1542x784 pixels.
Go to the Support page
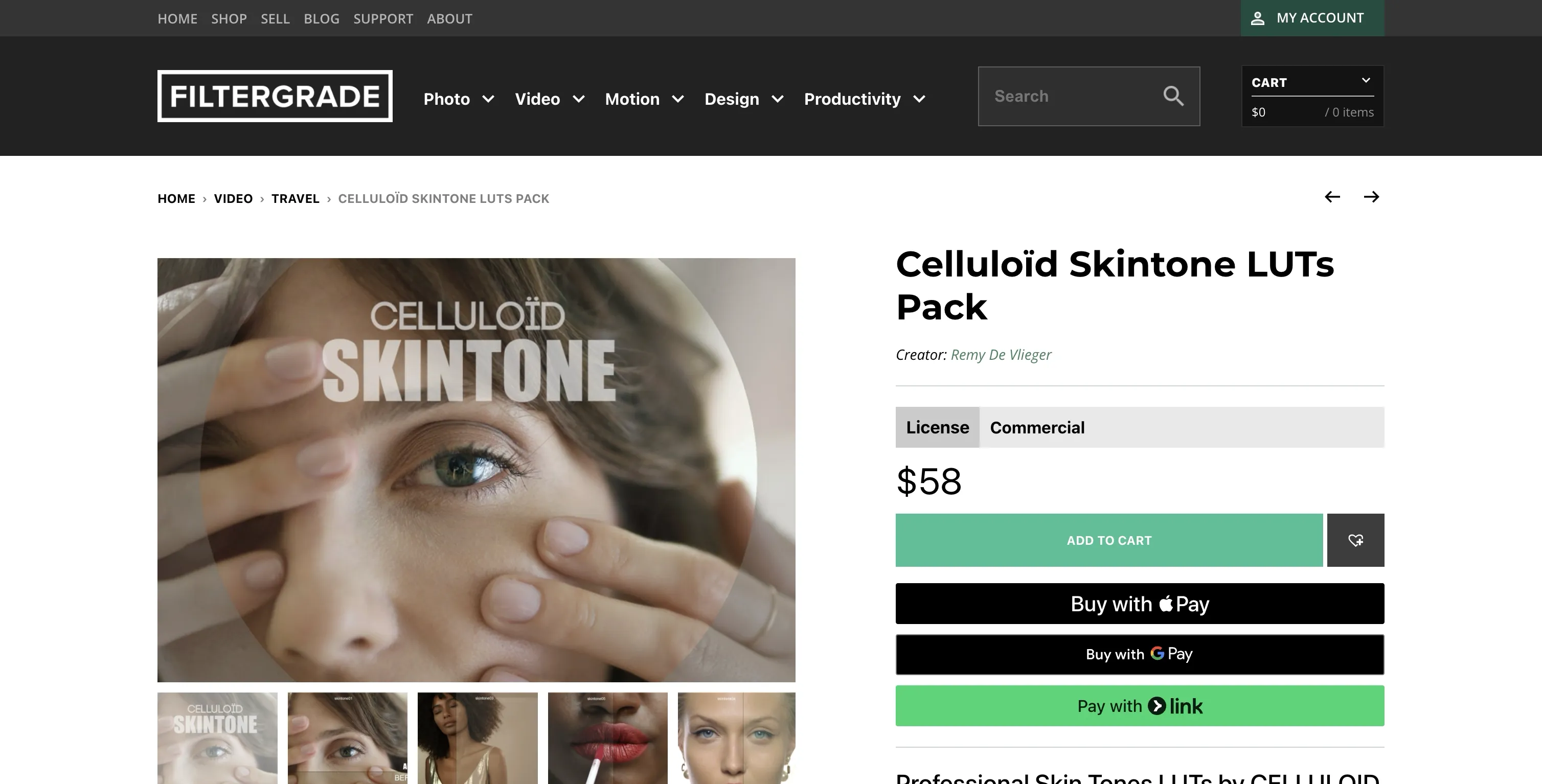pos(383,18)
